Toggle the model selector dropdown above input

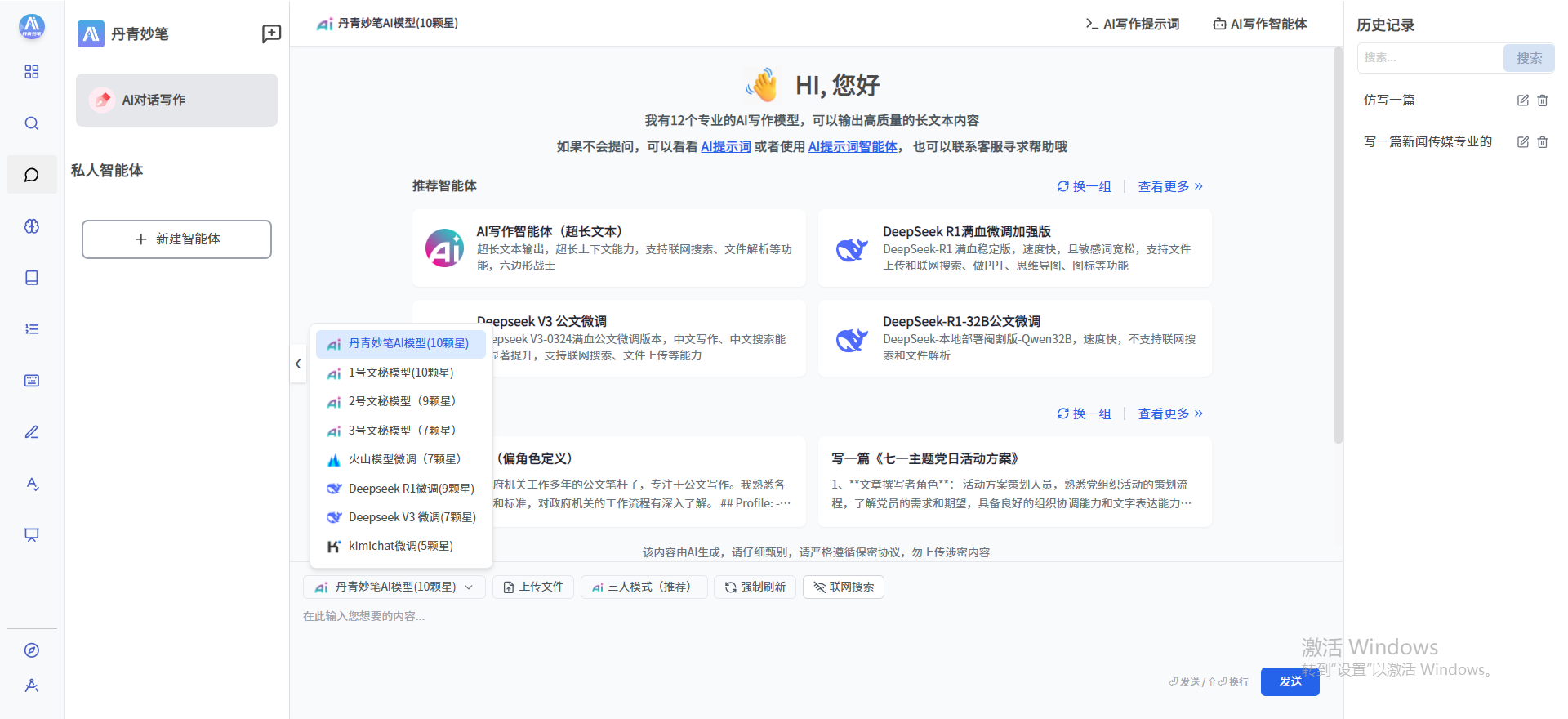point(394,587)
